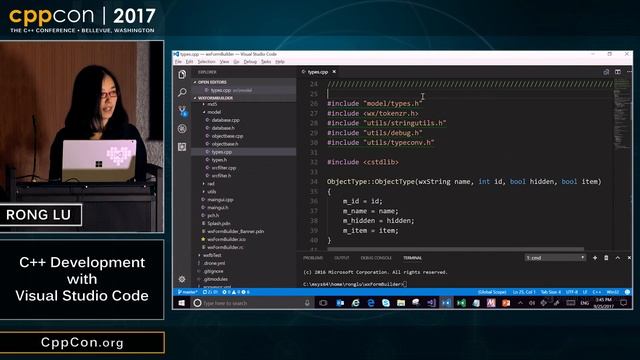The height and width of the screenshot is (360, 640).
Task: Open the Explorer view in the activity bar
Action: click(182, 74)
